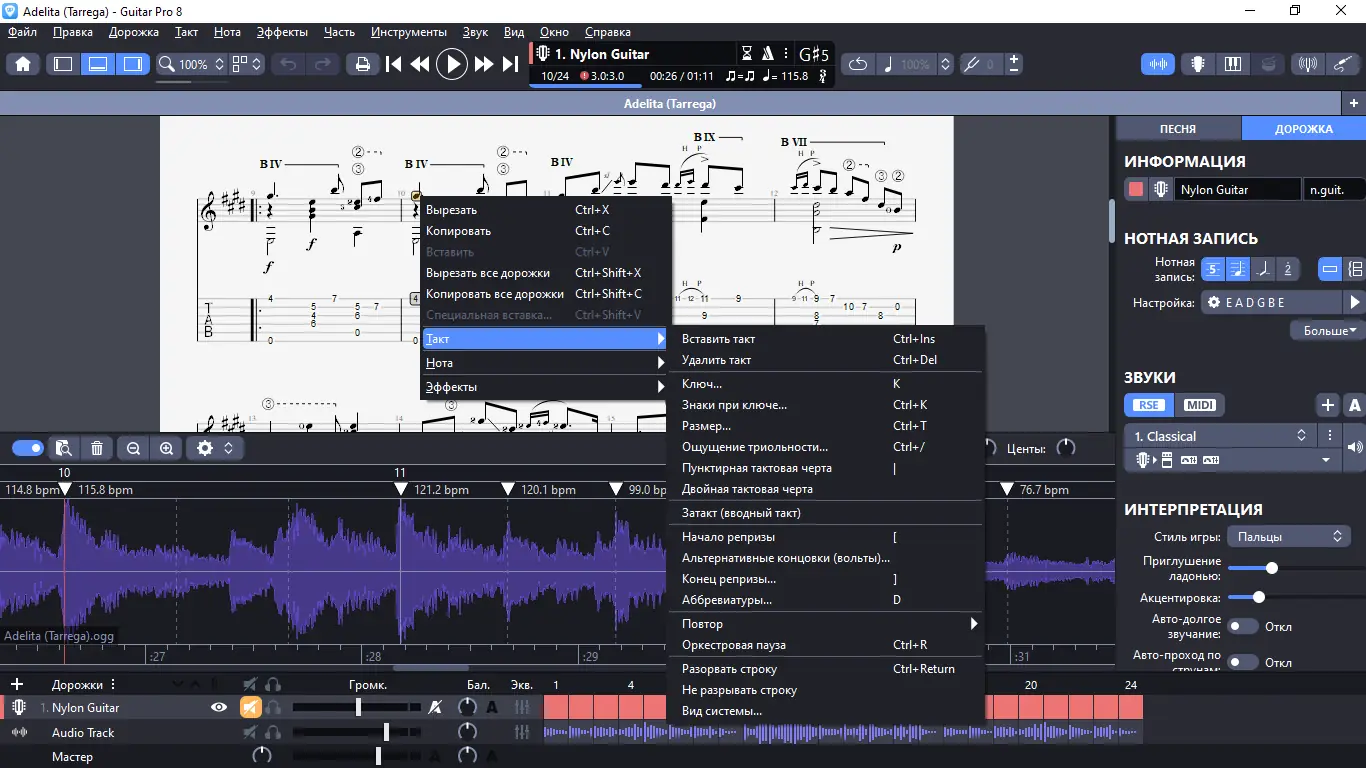The height and width of the screenshot is (768, 1366).
Task: Switch to the ПЕСНЯ tab
Action: [1177, 129]
